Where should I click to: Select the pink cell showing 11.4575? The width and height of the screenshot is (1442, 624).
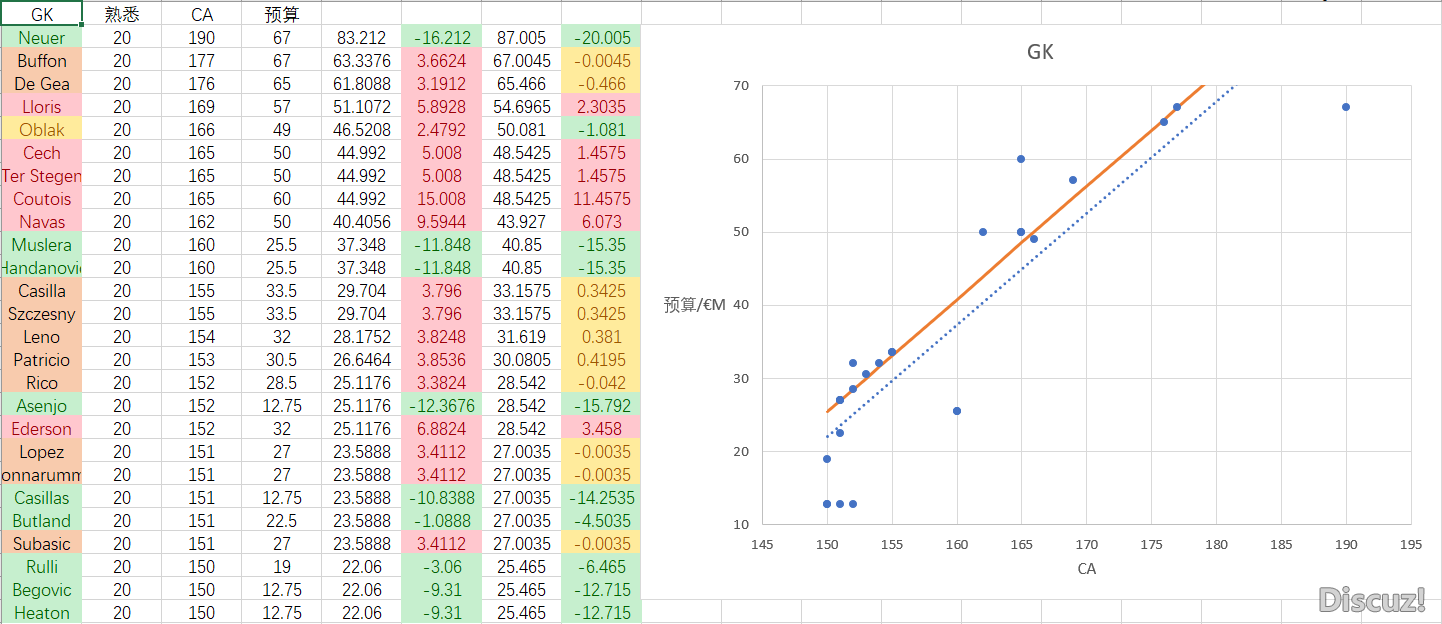(602, 199)
